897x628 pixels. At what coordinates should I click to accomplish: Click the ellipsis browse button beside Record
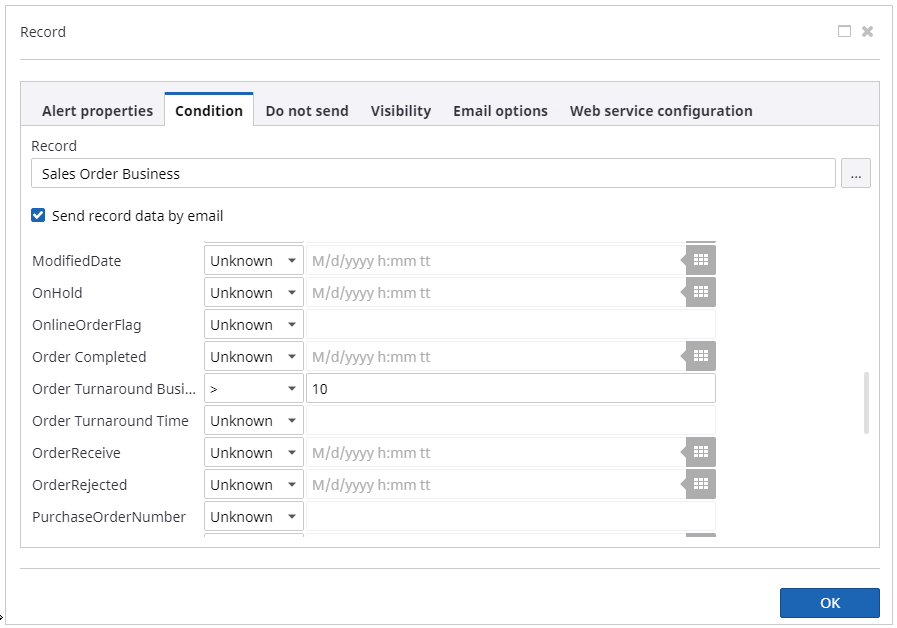coord(855,174)
